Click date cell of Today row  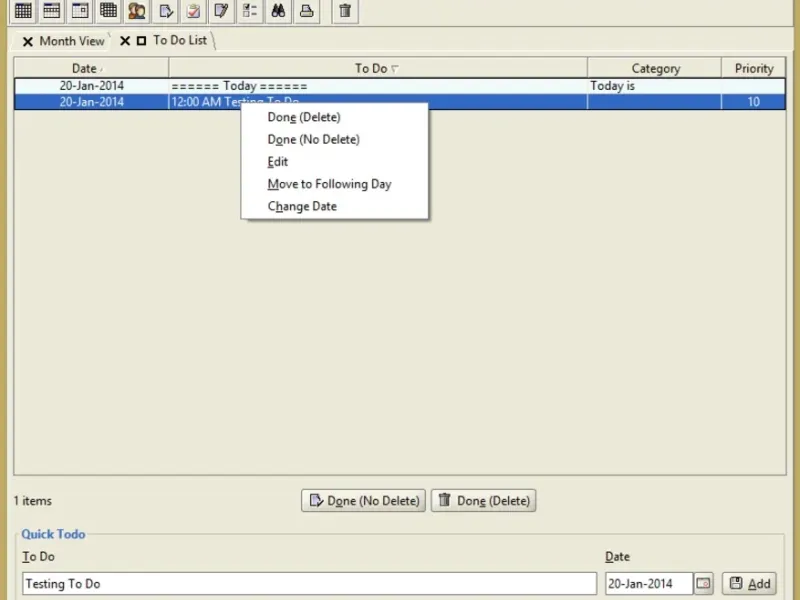(x=91, y=86)
